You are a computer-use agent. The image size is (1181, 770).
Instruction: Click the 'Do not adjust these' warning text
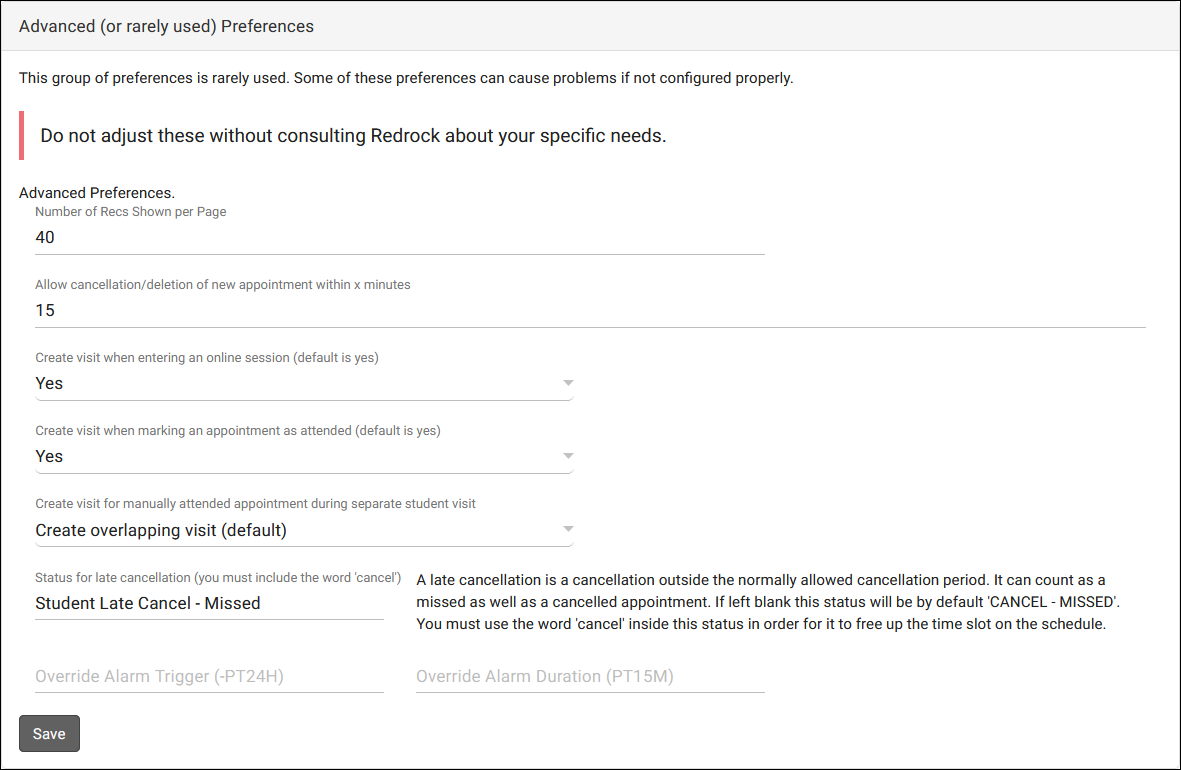pos(353,136)
